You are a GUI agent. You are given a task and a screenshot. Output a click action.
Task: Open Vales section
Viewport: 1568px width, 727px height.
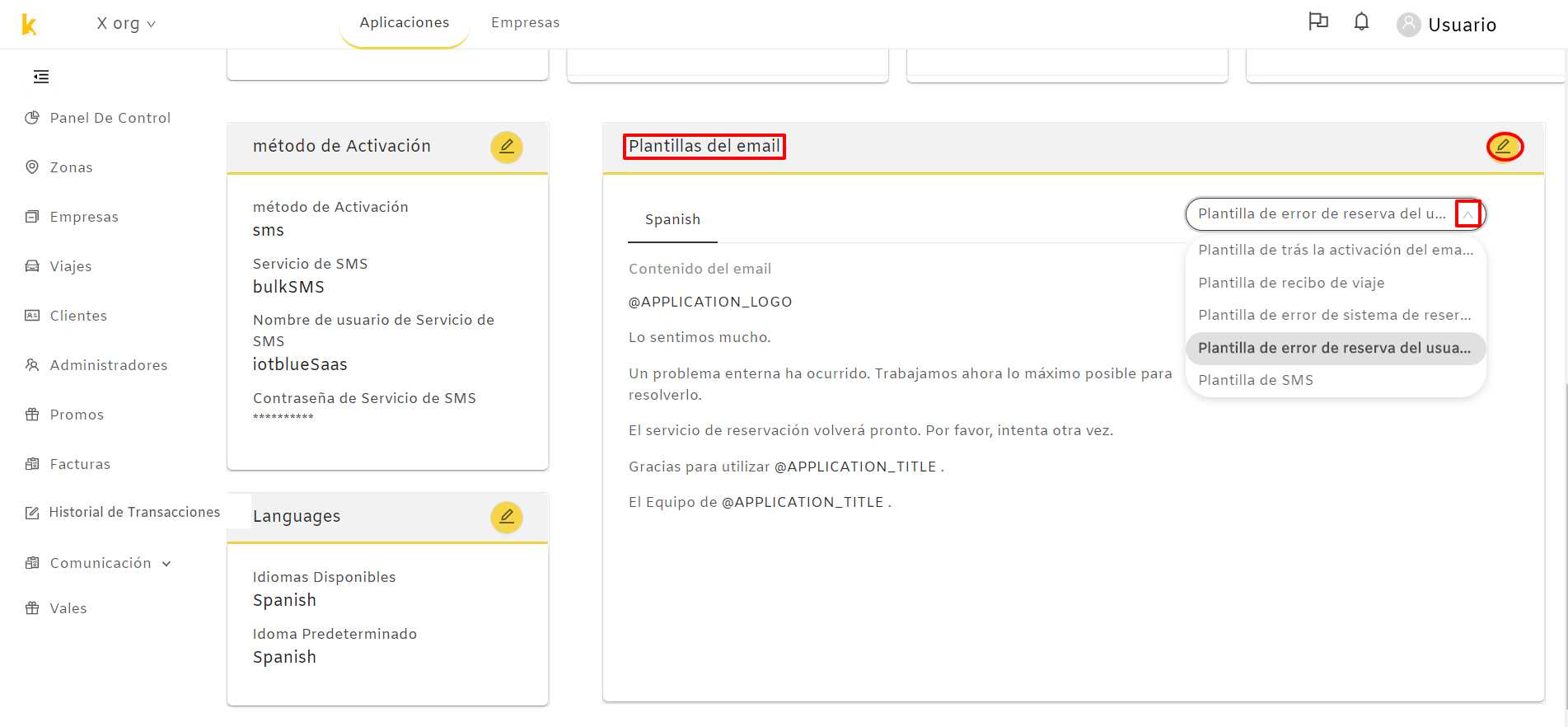(68, 608)
